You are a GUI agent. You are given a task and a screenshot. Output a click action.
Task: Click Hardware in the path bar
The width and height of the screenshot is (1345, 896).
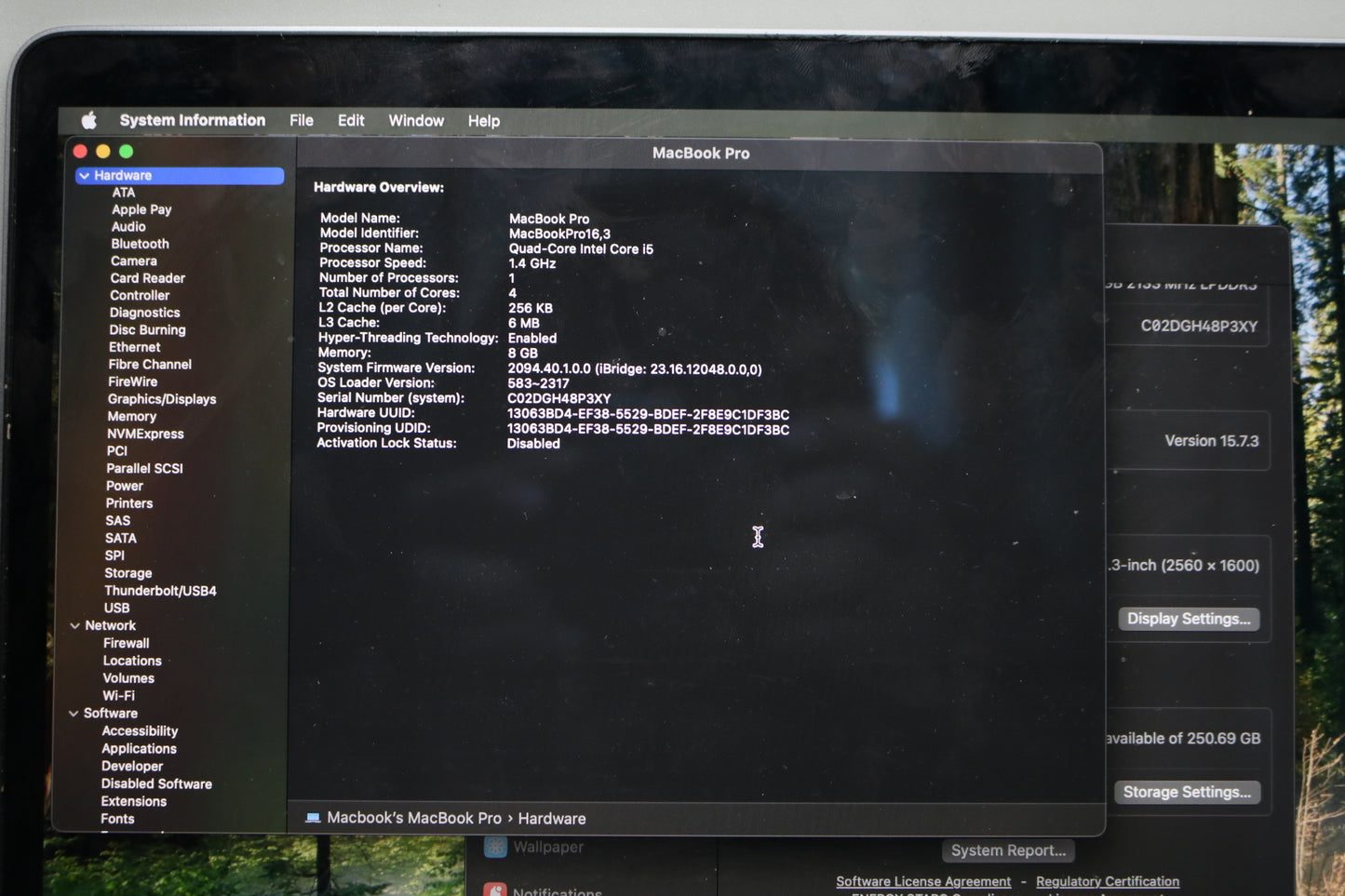click(552, 819)
